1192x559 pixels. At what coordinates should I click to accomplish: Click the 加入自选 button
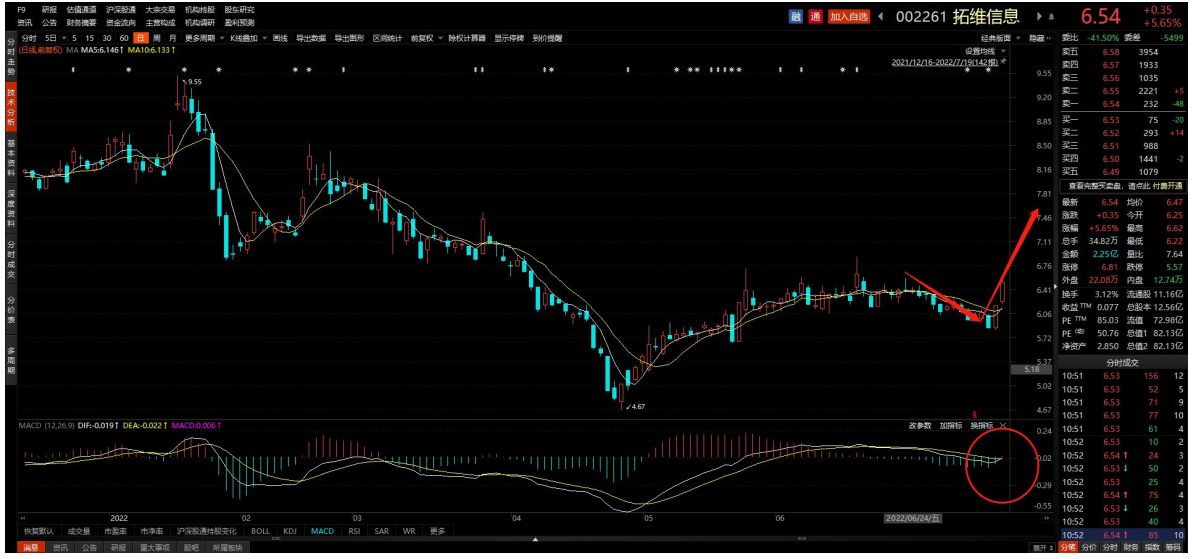pyautogui.click(x=849, y=16)
